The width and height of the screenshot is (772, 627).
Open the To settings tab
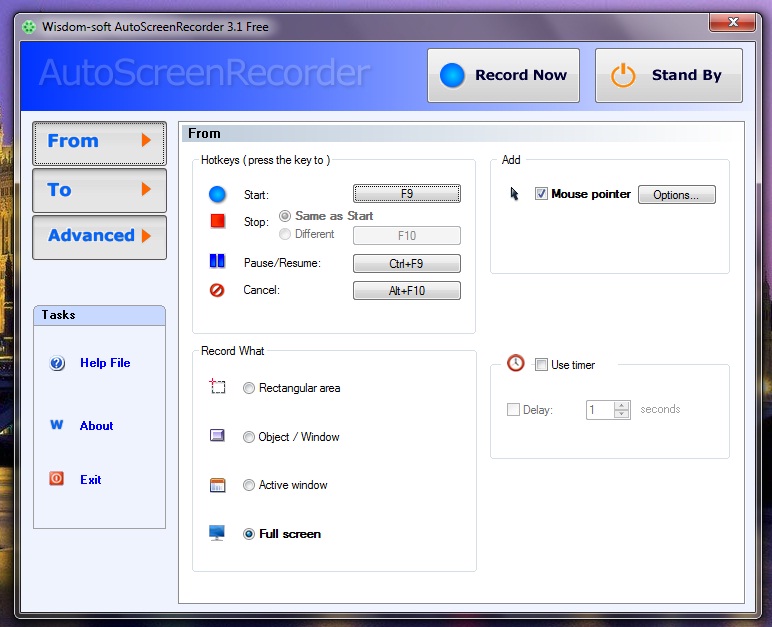(99, 190)
